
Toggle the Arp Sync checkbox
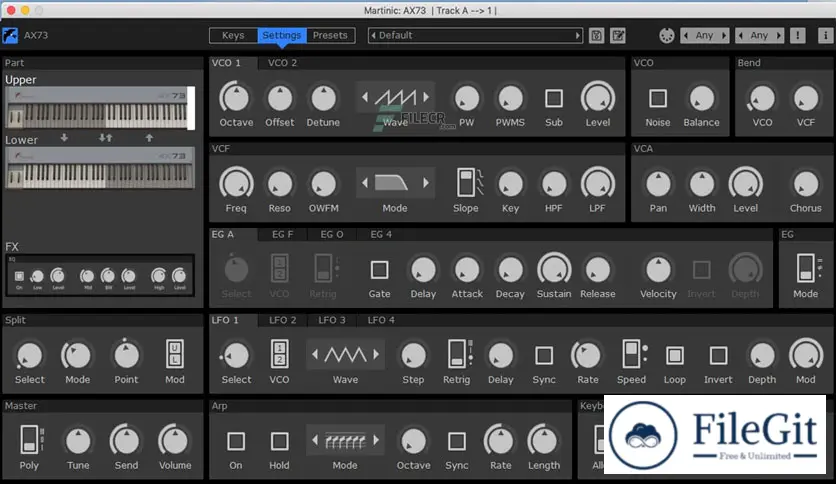coord(456,441)
